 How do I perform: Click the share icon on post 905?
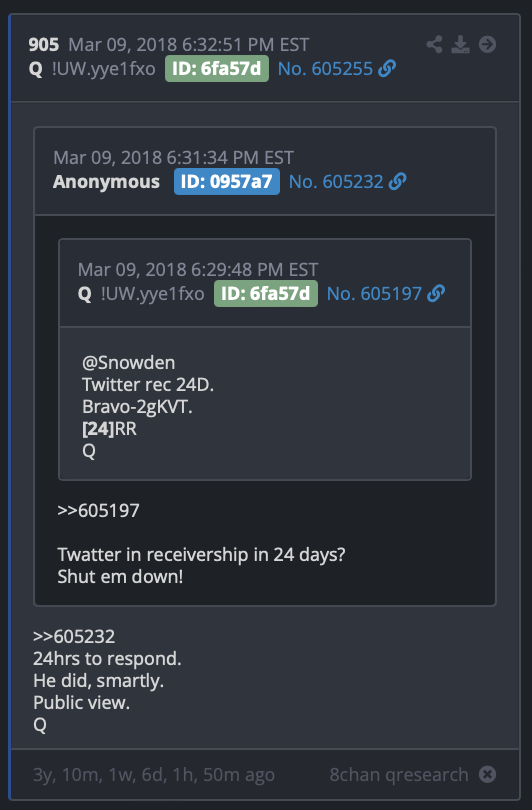(434, 44)
